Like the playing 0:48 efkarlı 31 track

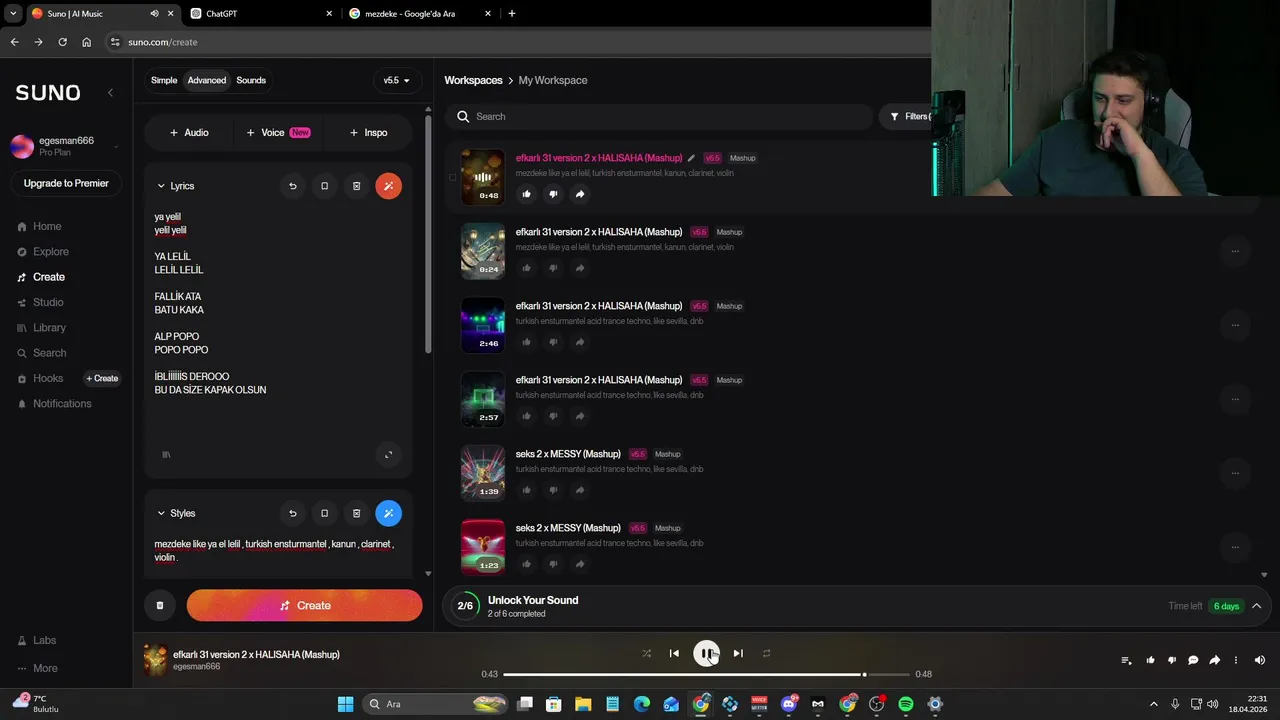pos(527,194)
